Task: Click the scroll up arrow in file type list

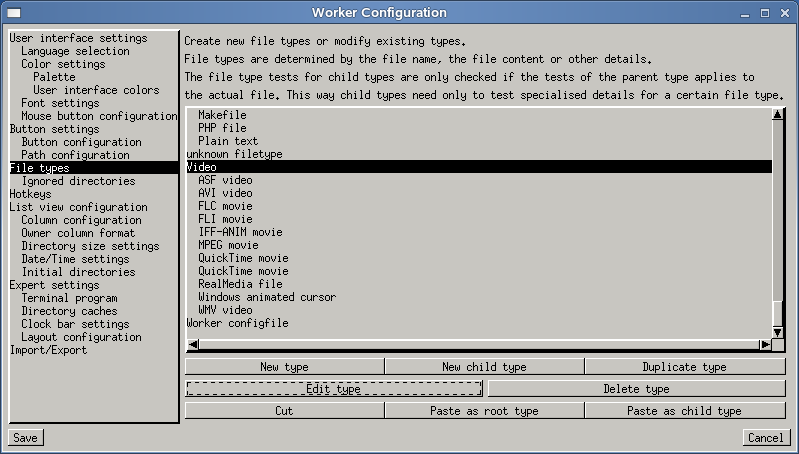Action: coord(777,115)
